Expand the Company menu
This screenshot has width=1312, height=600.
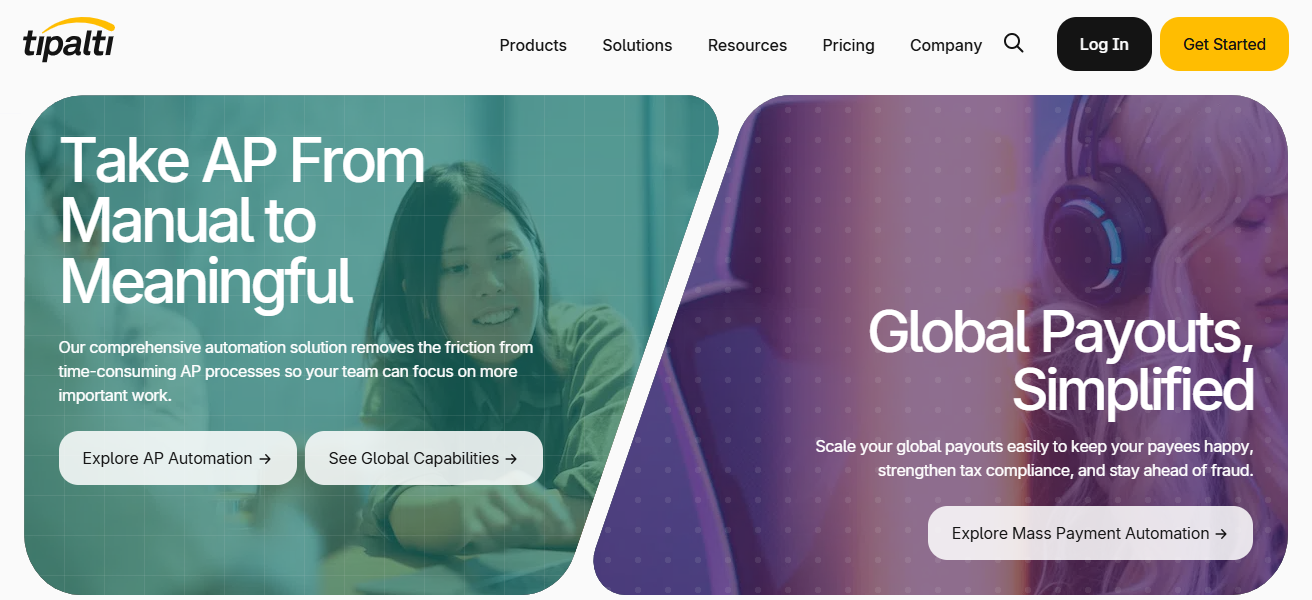click(x=946, y=45)
